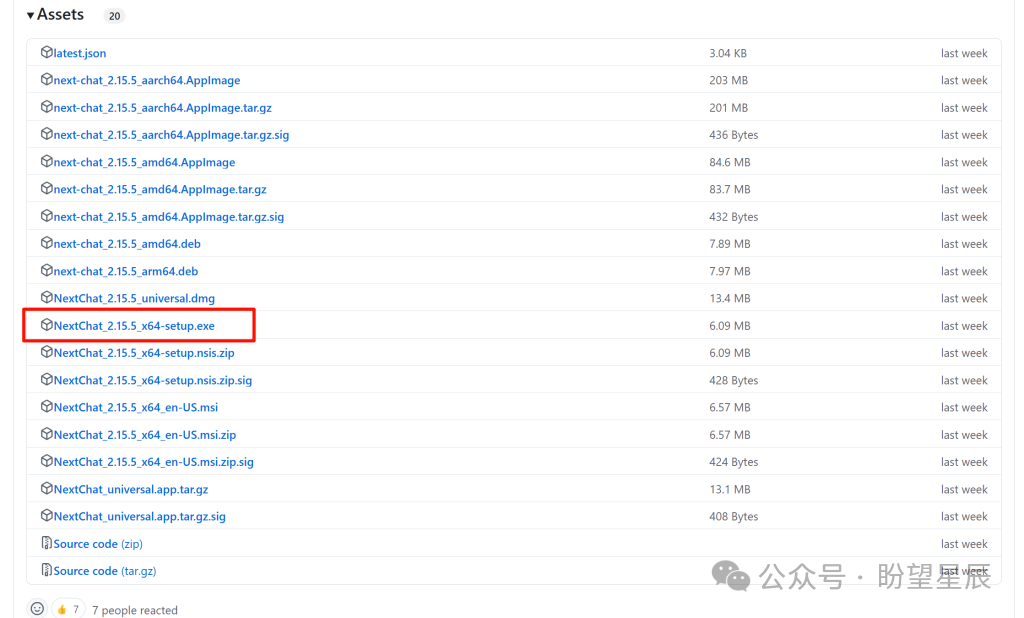Open NextChat_2.15.5_x64-setup.nsis.zip.sig link
The height and width of the screenshot is (618, 1024).
(153, 380)
